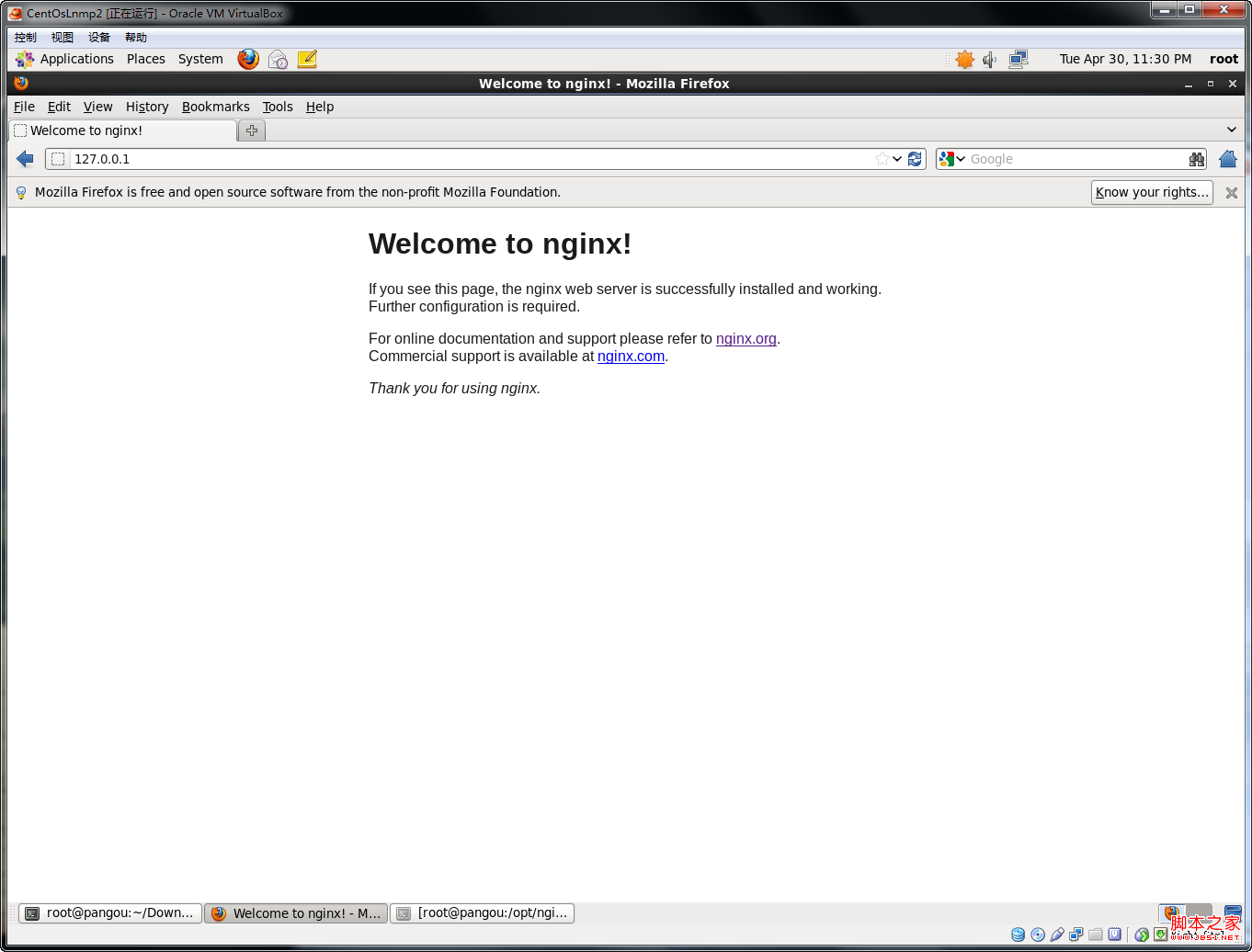The width and height of the screenshot is (1252, 952).
Task: Click the Know your rights button
Action: point(1152,192)
